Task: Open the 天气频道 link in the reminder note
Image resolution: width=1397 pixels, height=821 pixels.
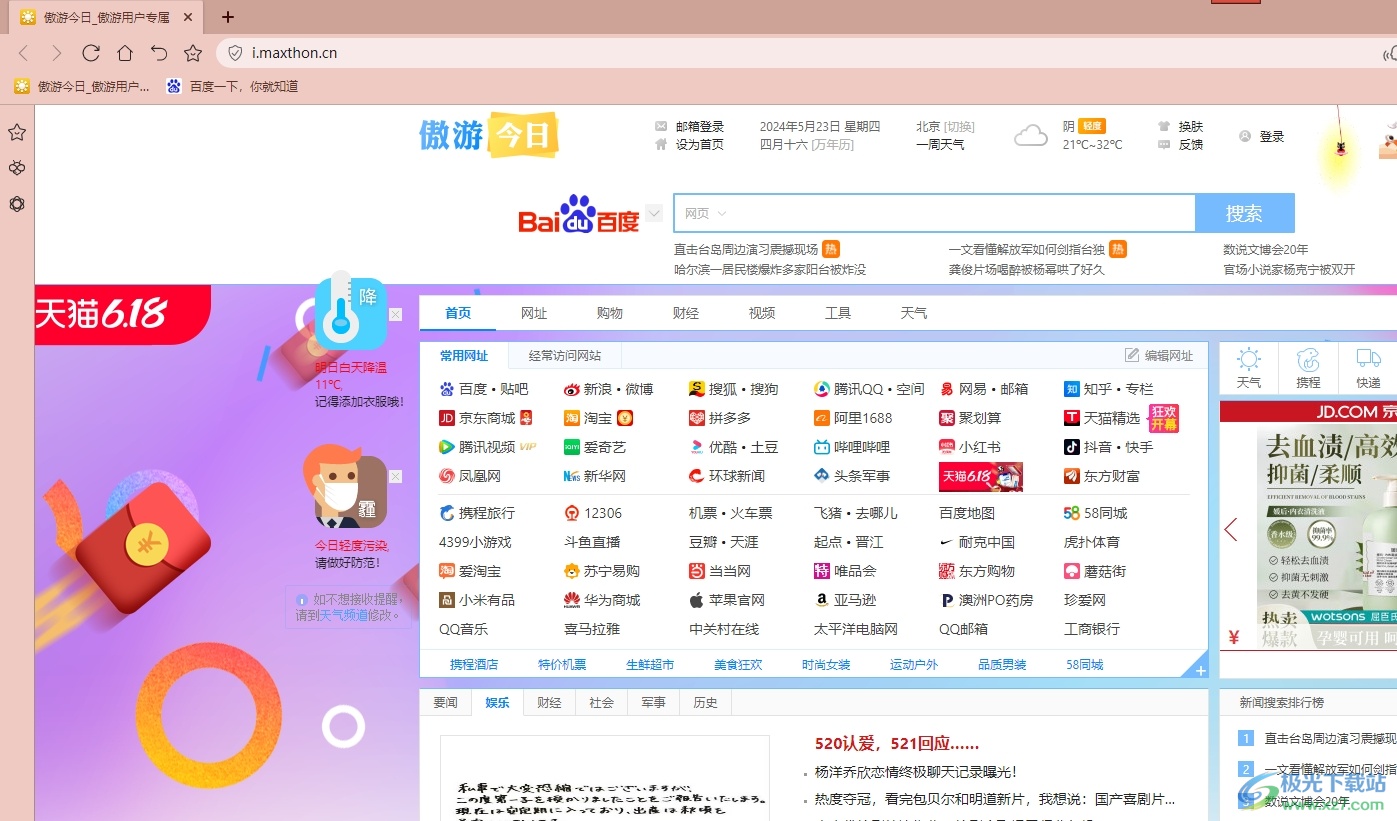Action: [x=344, y=615]
